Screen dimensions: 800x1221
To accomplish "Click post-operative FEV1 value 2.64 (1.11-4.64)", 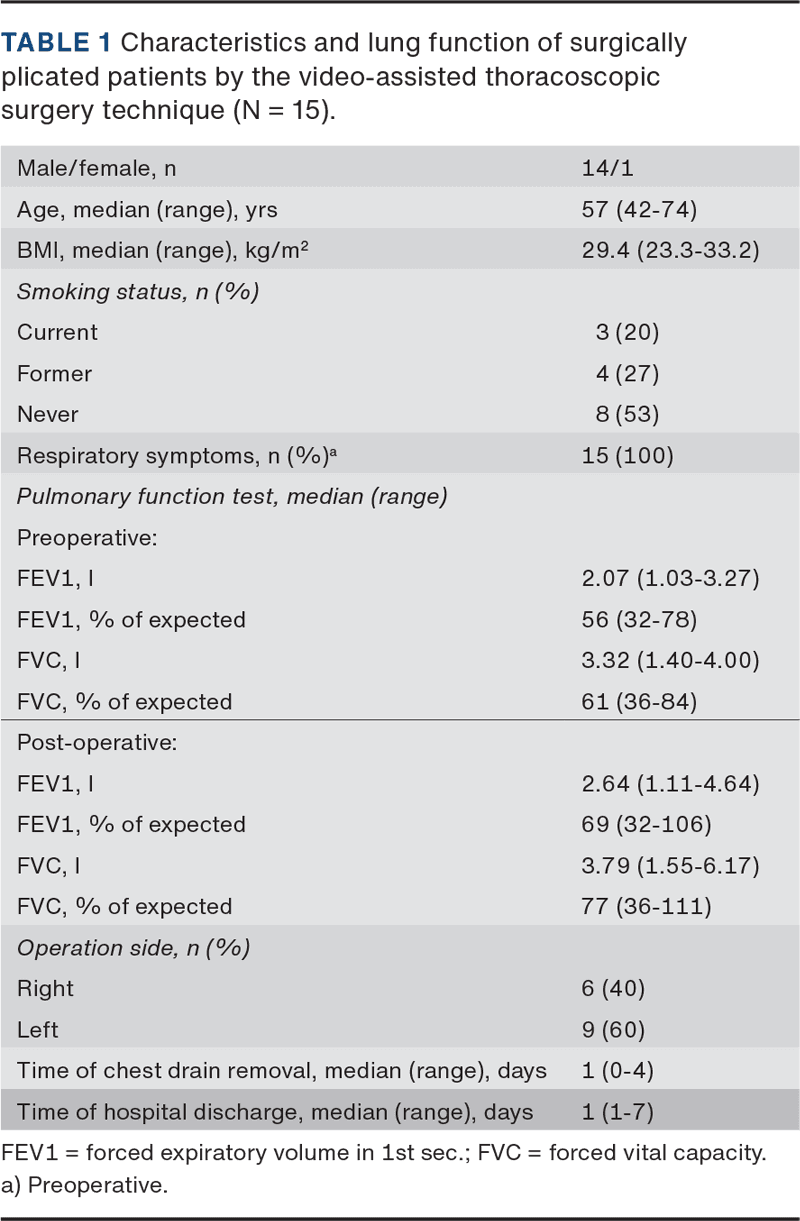I will click(x=670, y=783).
